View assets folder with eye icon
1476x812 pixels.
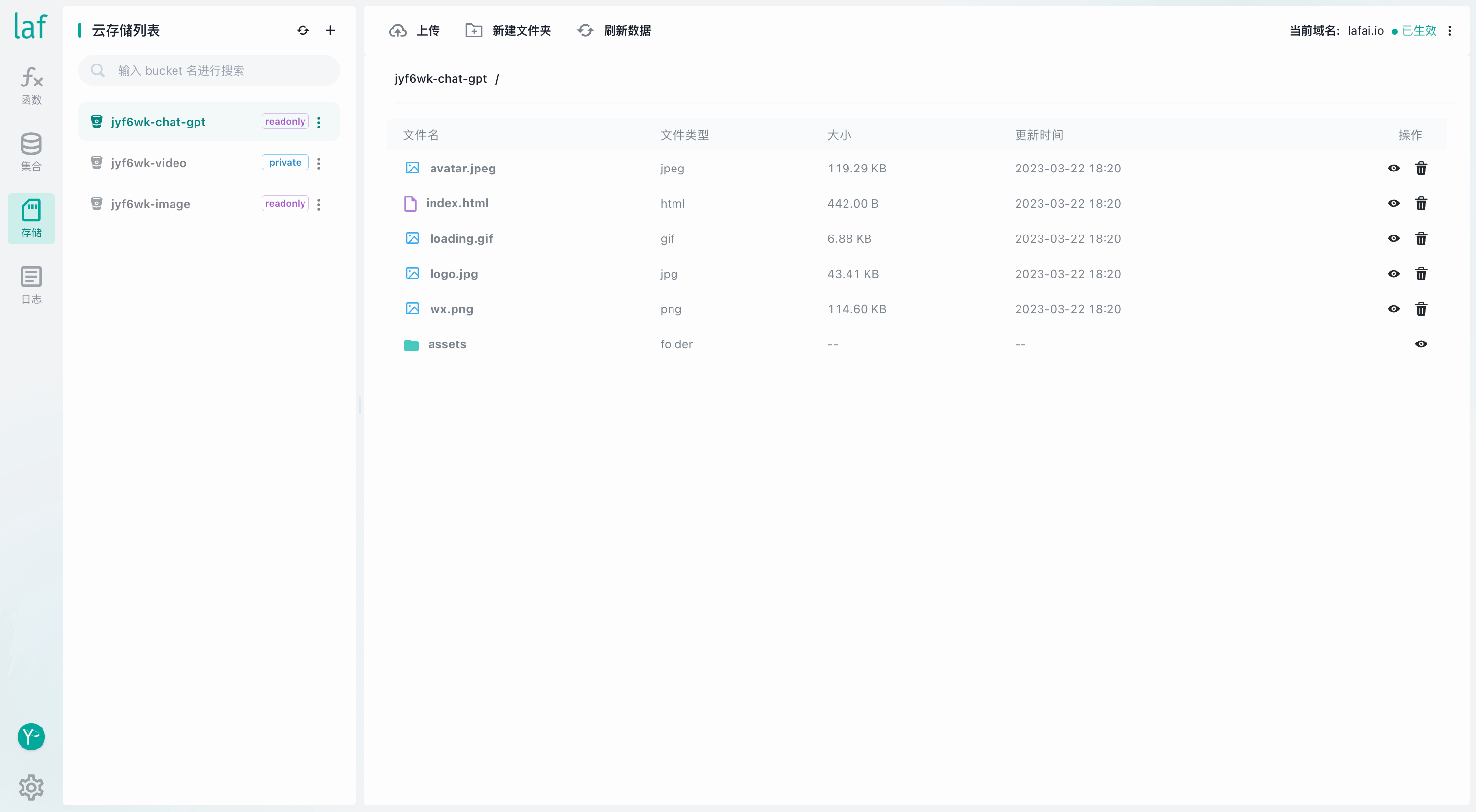click(1421, 344)
